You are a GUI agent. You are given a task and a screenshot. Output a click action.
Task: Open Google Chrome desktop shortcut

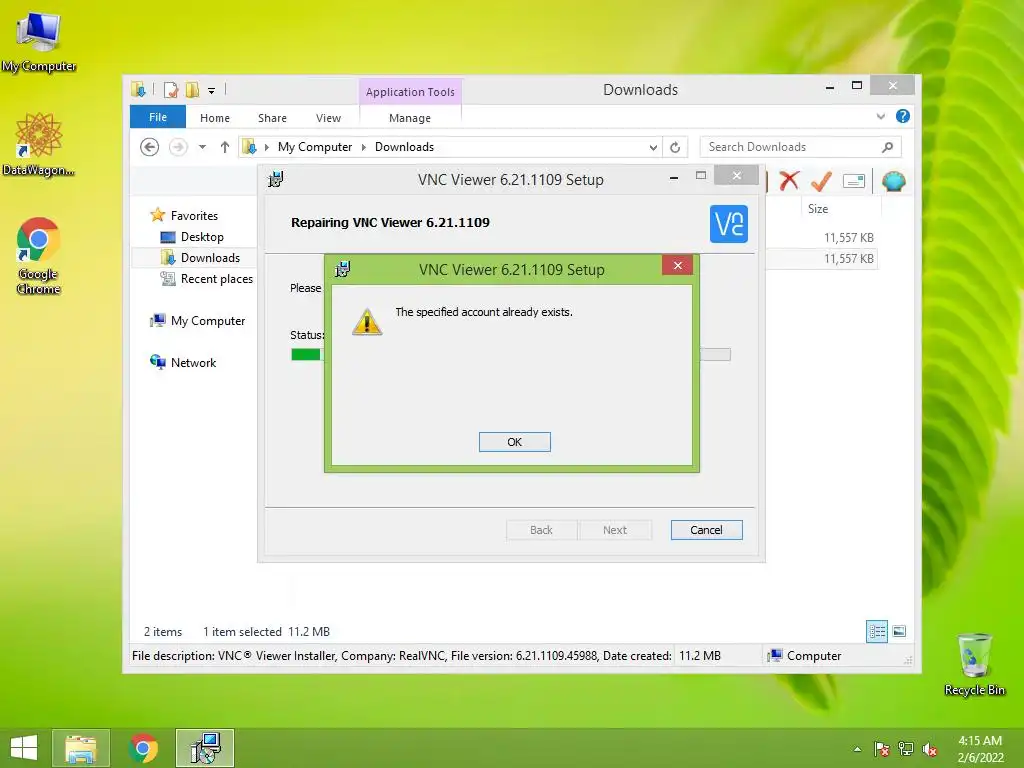pos(39,256)
